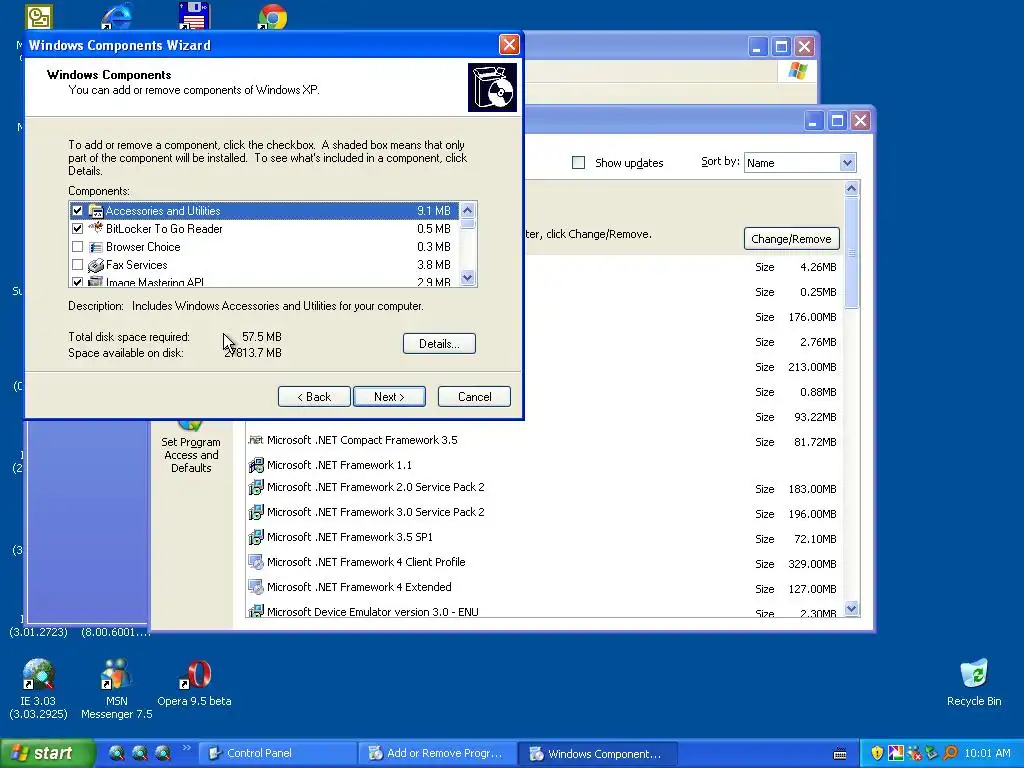Click the programs list scrollbar thumb

851,252
